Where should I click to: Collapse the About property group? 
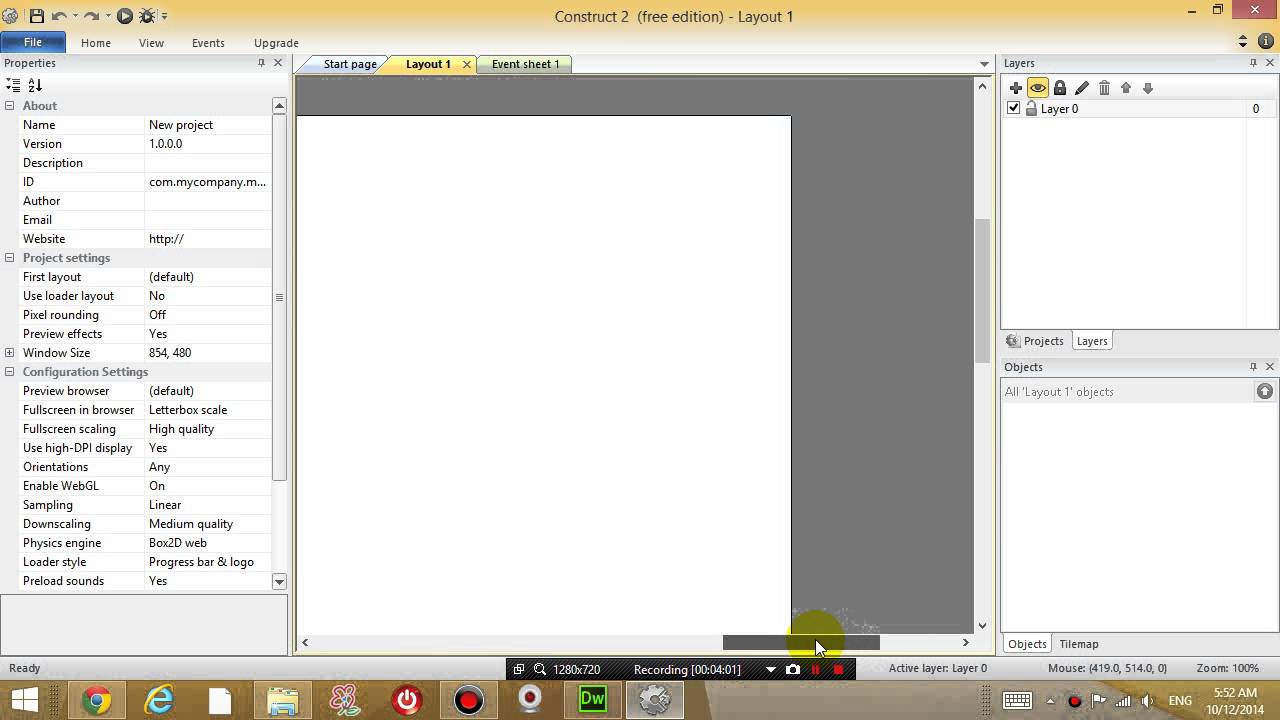pyautogui.click(x=9, y=106)
